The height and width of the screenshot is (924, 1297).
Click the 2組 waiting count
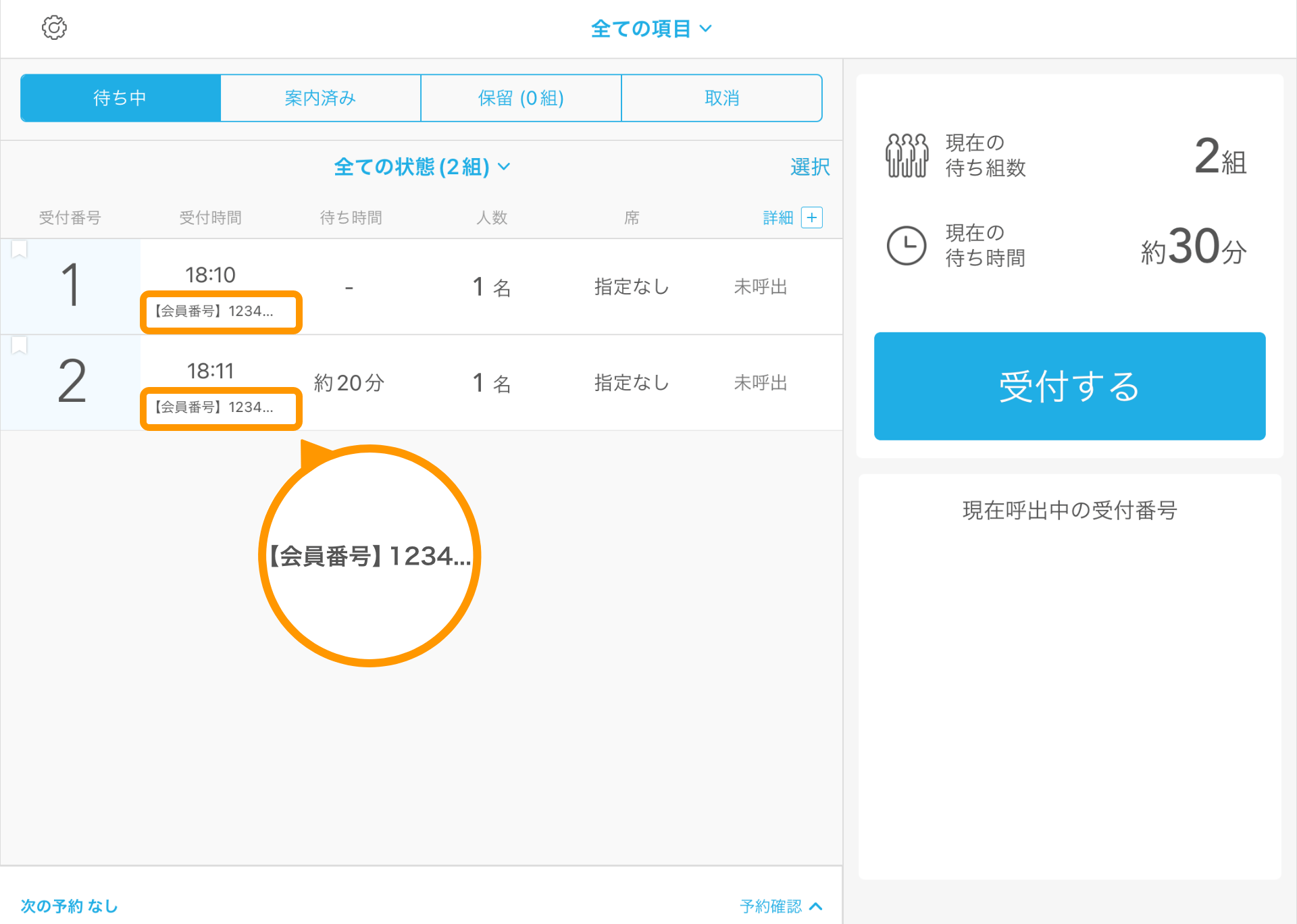pos(1220,157)
